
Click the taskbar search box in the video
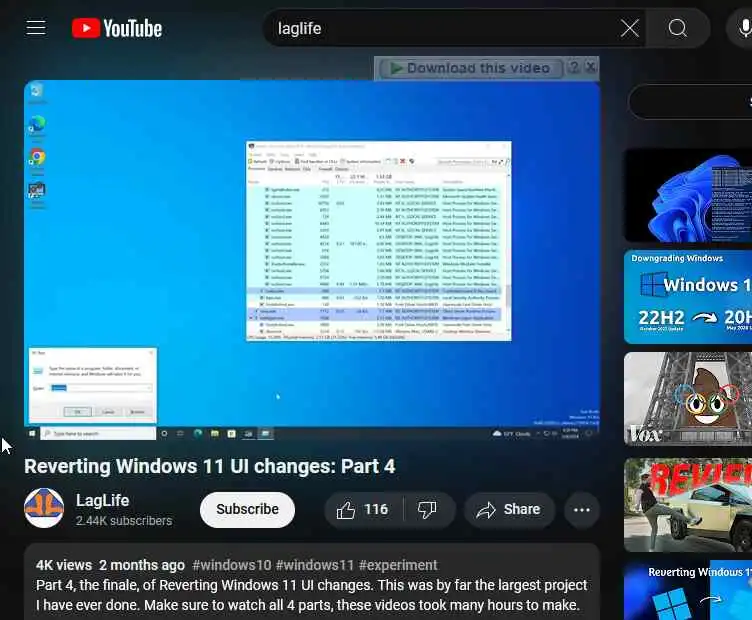[98, 433]
